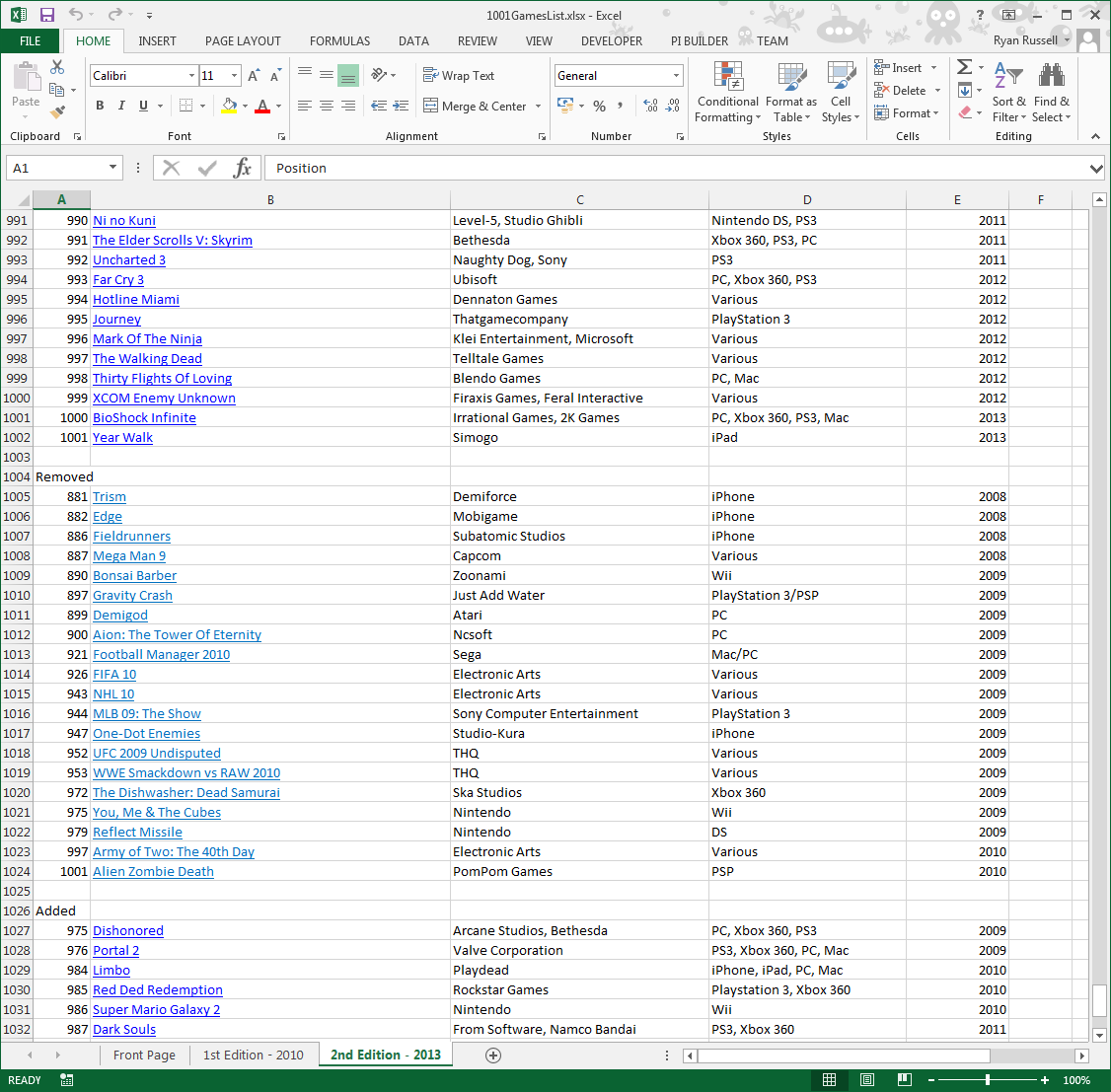Screen dimensions: 1111x1092
Task: Undo the last action
Action: [x=76, y=15]
